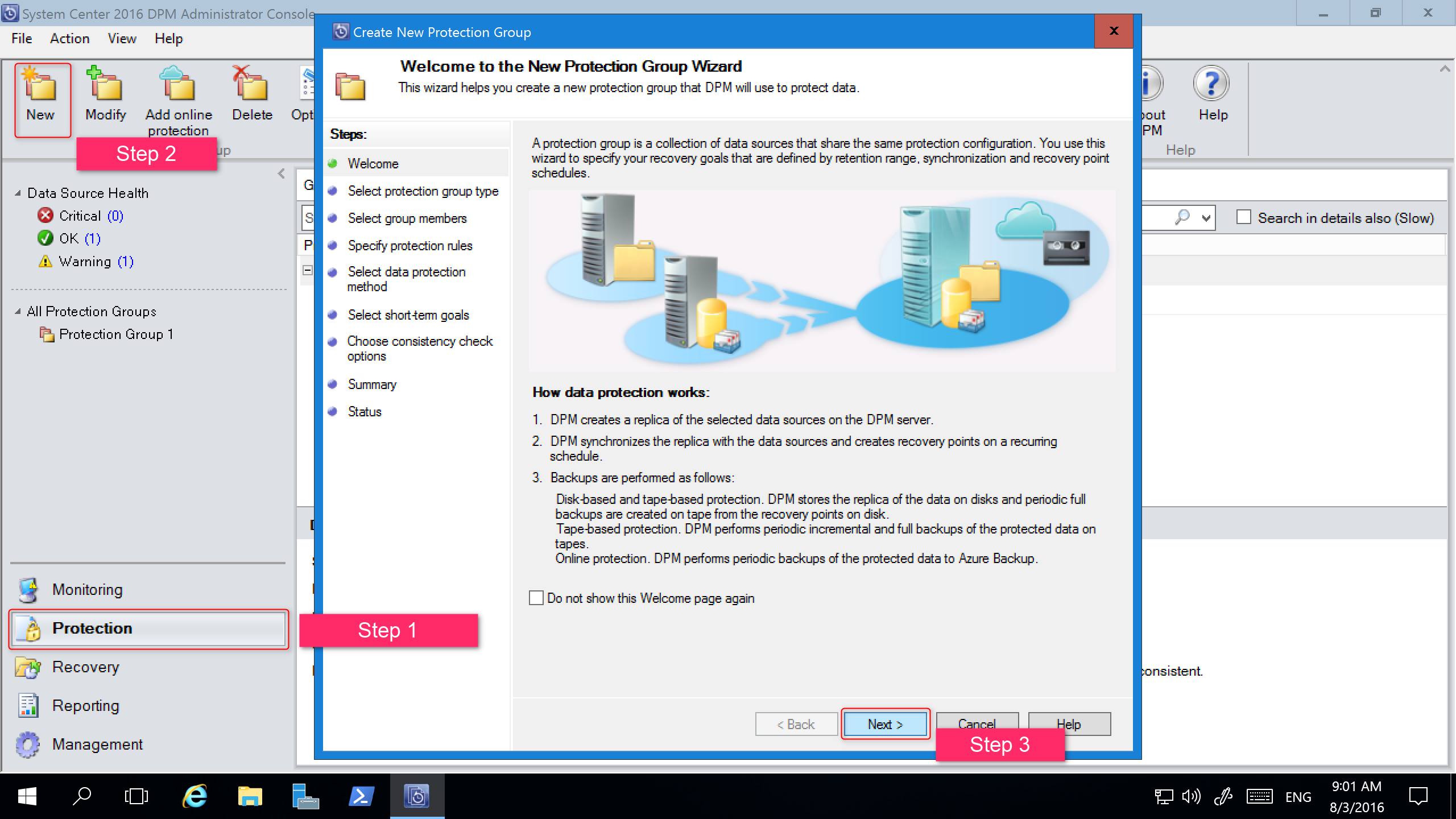Click Next to proceed past Welcome step

(x=884, y=724)
